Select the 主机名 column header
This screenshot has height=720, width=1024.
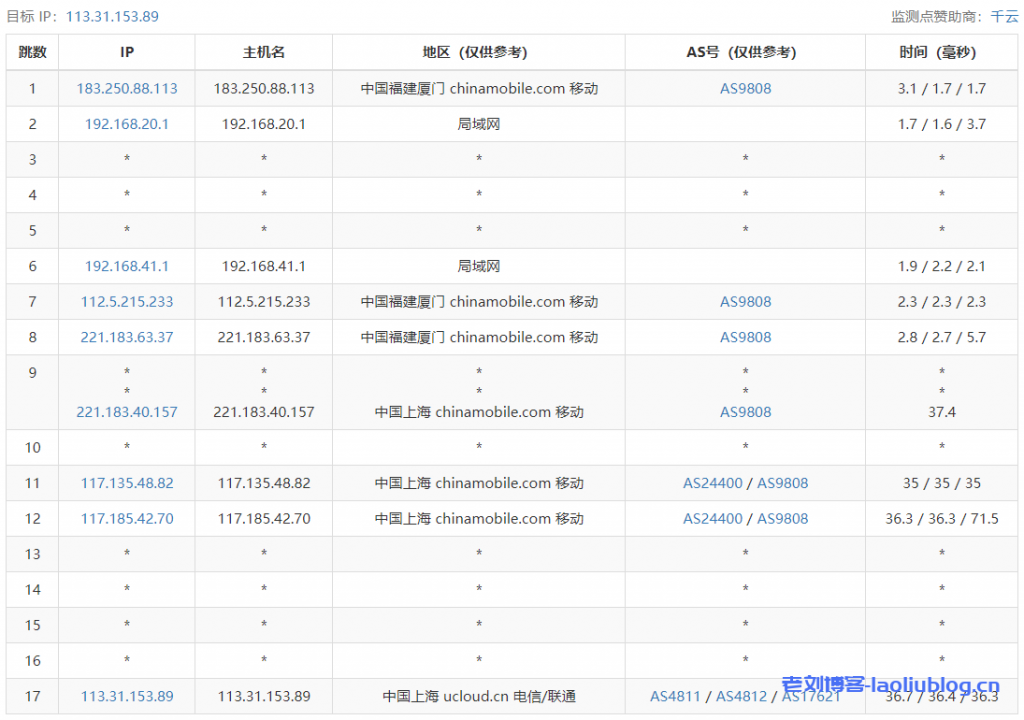(264, 52)
